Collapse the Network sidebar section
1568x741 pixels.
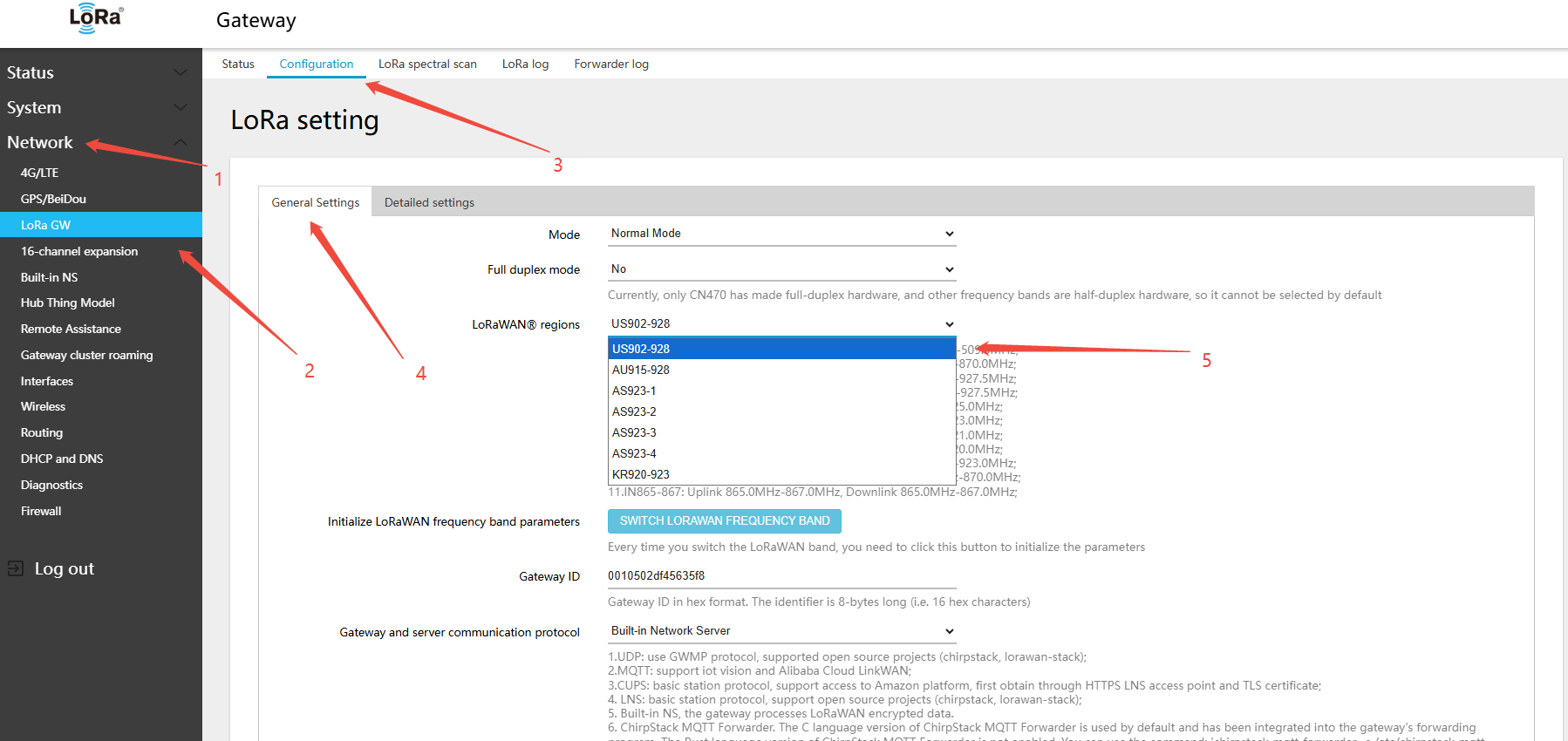pos(181,142)
